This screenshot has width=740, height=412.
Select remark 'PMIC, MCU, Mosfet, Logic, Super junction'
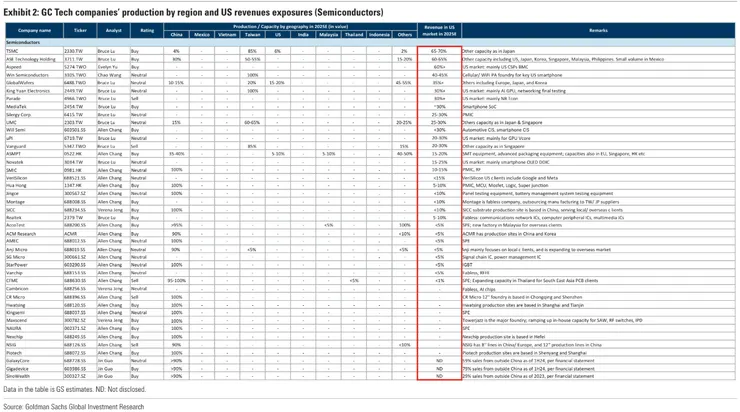pyautogui.click(x=506, y=185)
